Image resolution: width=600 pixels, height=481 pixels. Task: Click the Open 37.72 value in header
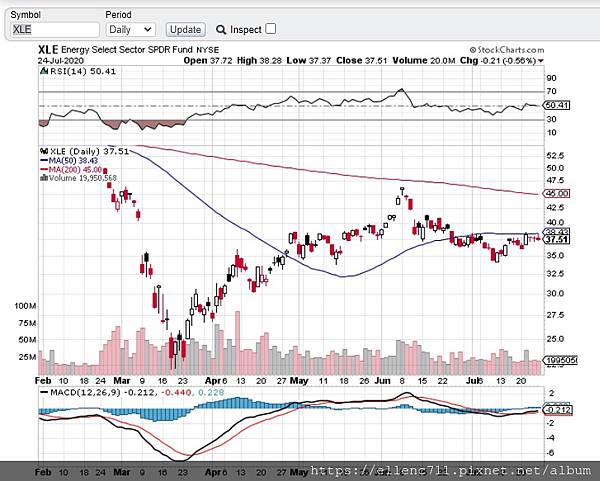[x=208, y=60]
